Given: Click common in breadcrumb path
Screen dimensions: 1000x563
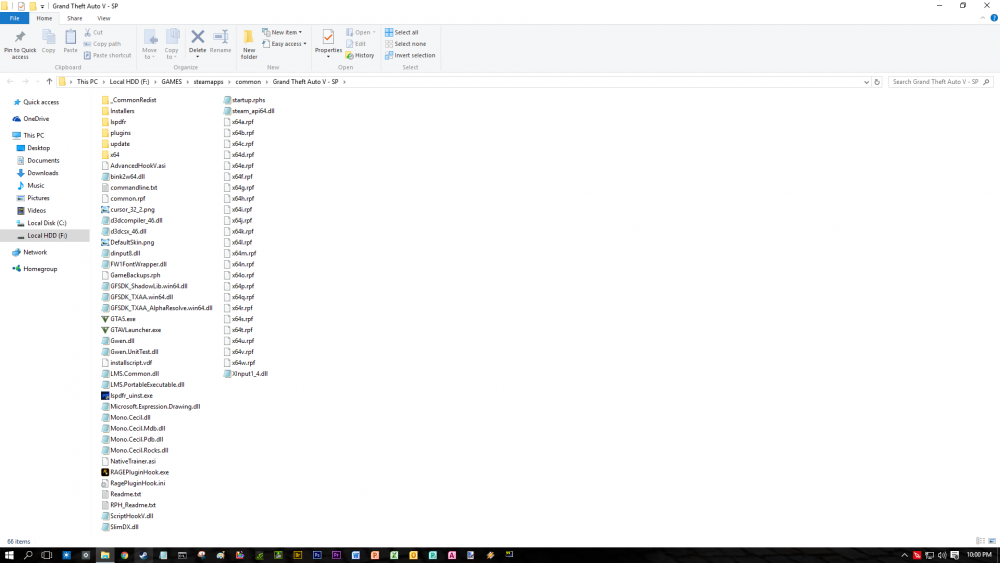Looking at the screenshot, I should tap(248, 82).
